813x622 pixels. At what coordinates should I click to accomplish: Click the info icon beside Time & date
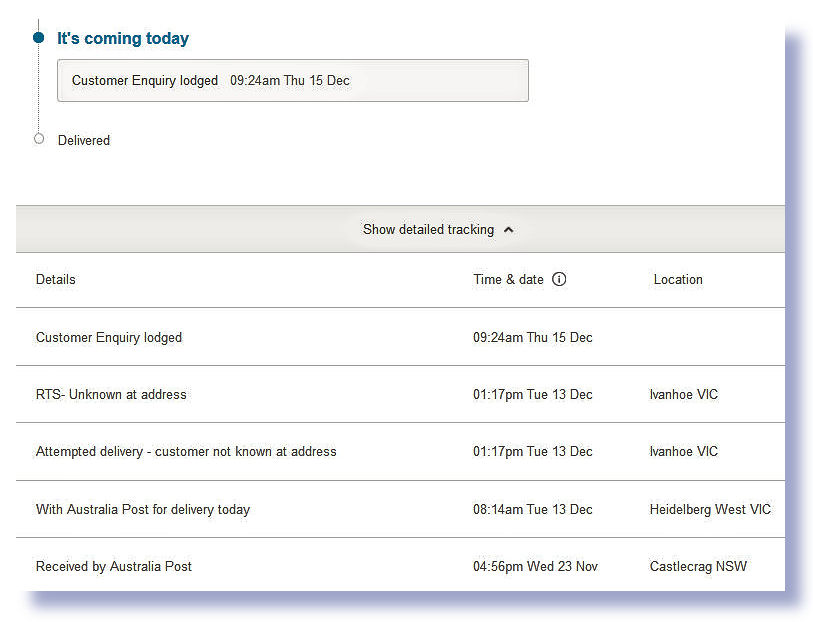(x=559, y=280)
